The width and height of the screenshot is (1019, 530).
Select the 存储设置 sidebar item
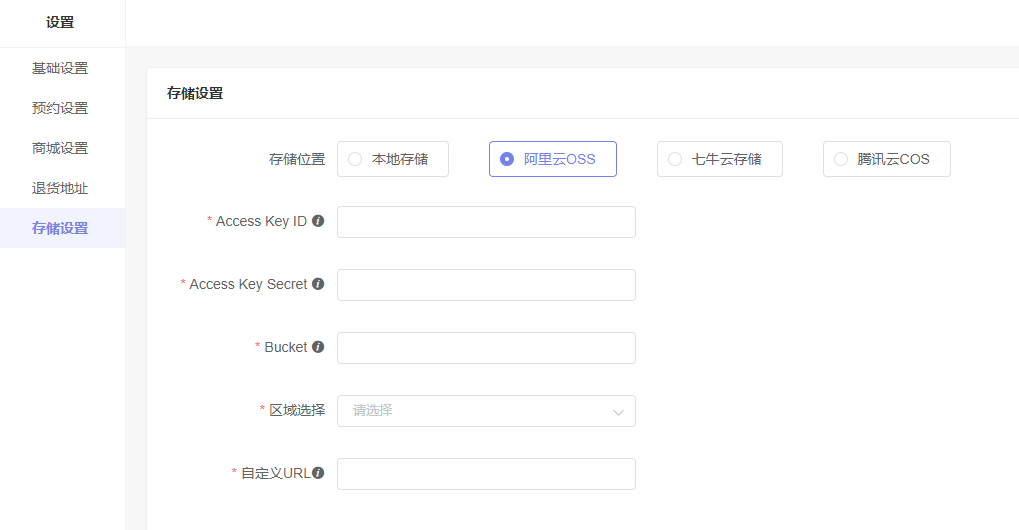click(62, 228)
